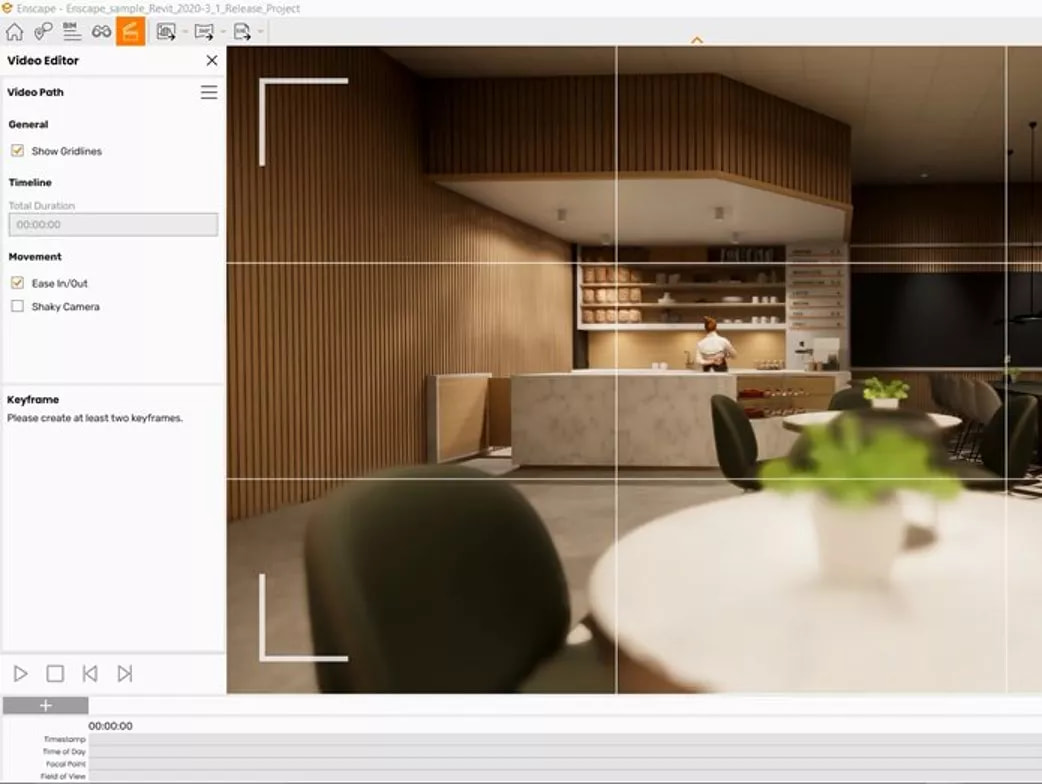Toggle the orange Video Editor clapperboard icon

(x=130, y=31)
